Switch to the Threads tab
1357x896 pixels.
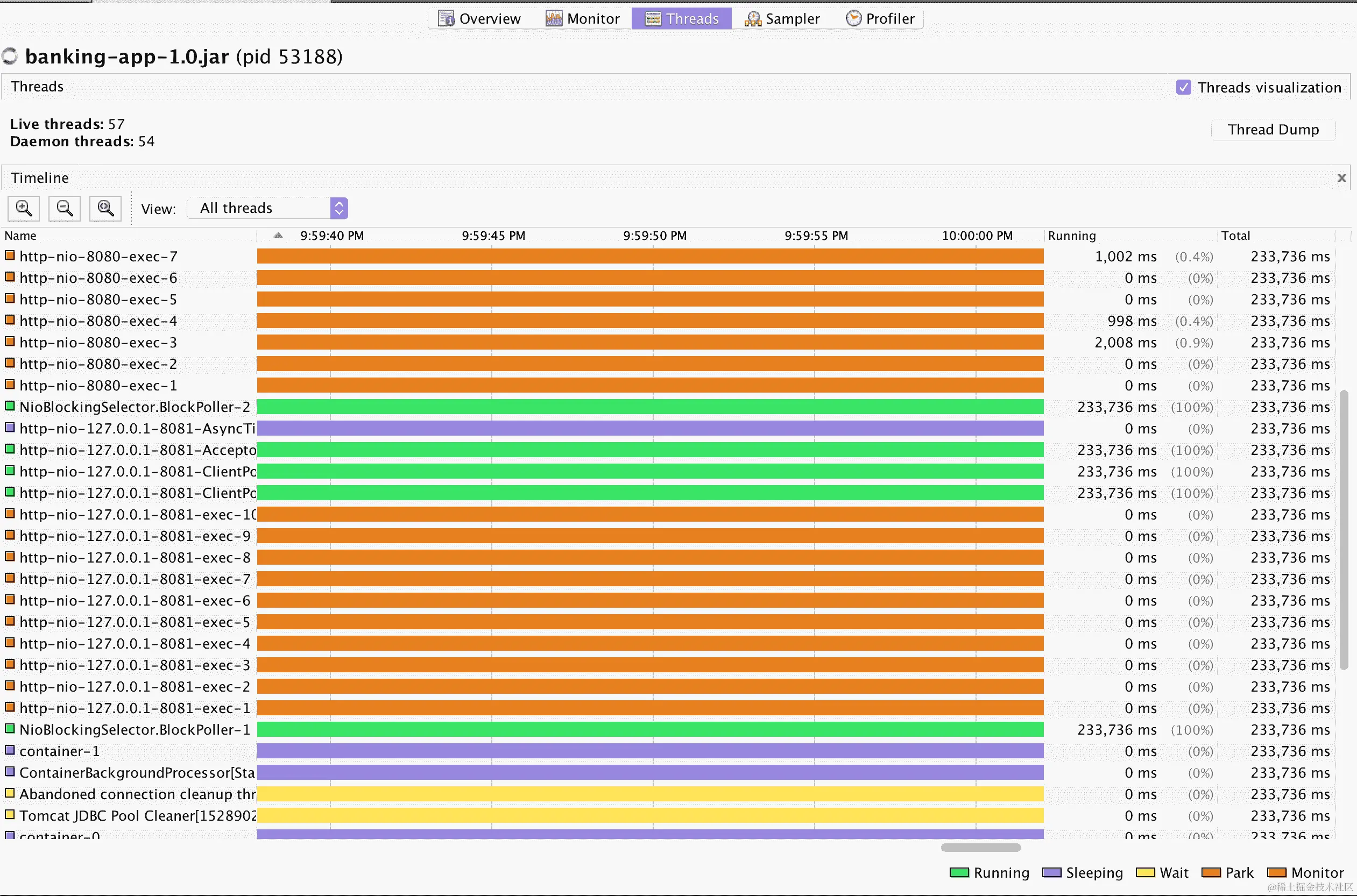tap(681, 18)
